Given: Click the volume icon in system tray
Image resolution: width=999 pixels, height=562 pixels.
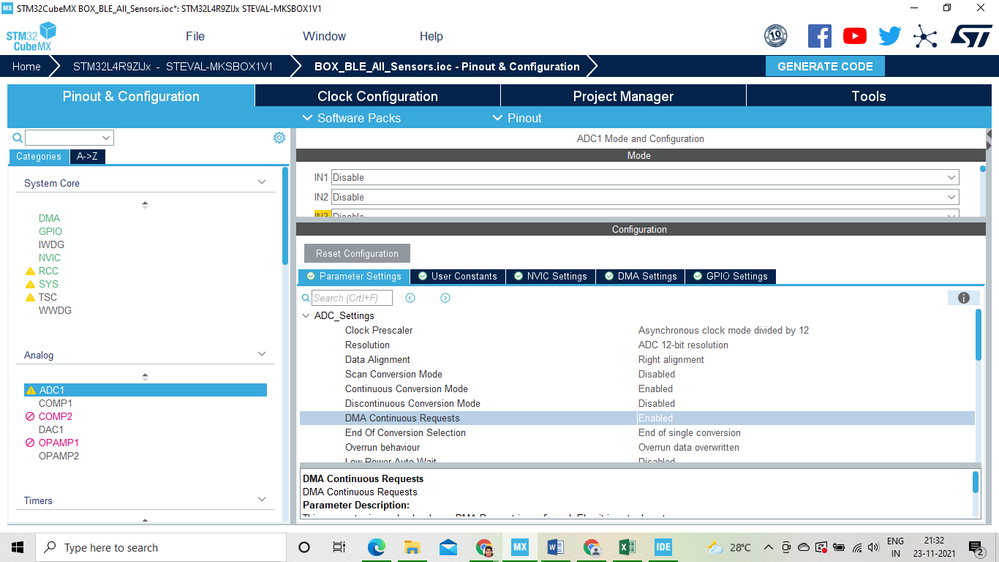Looking at the screenshot, I should [x=873, y=547].
